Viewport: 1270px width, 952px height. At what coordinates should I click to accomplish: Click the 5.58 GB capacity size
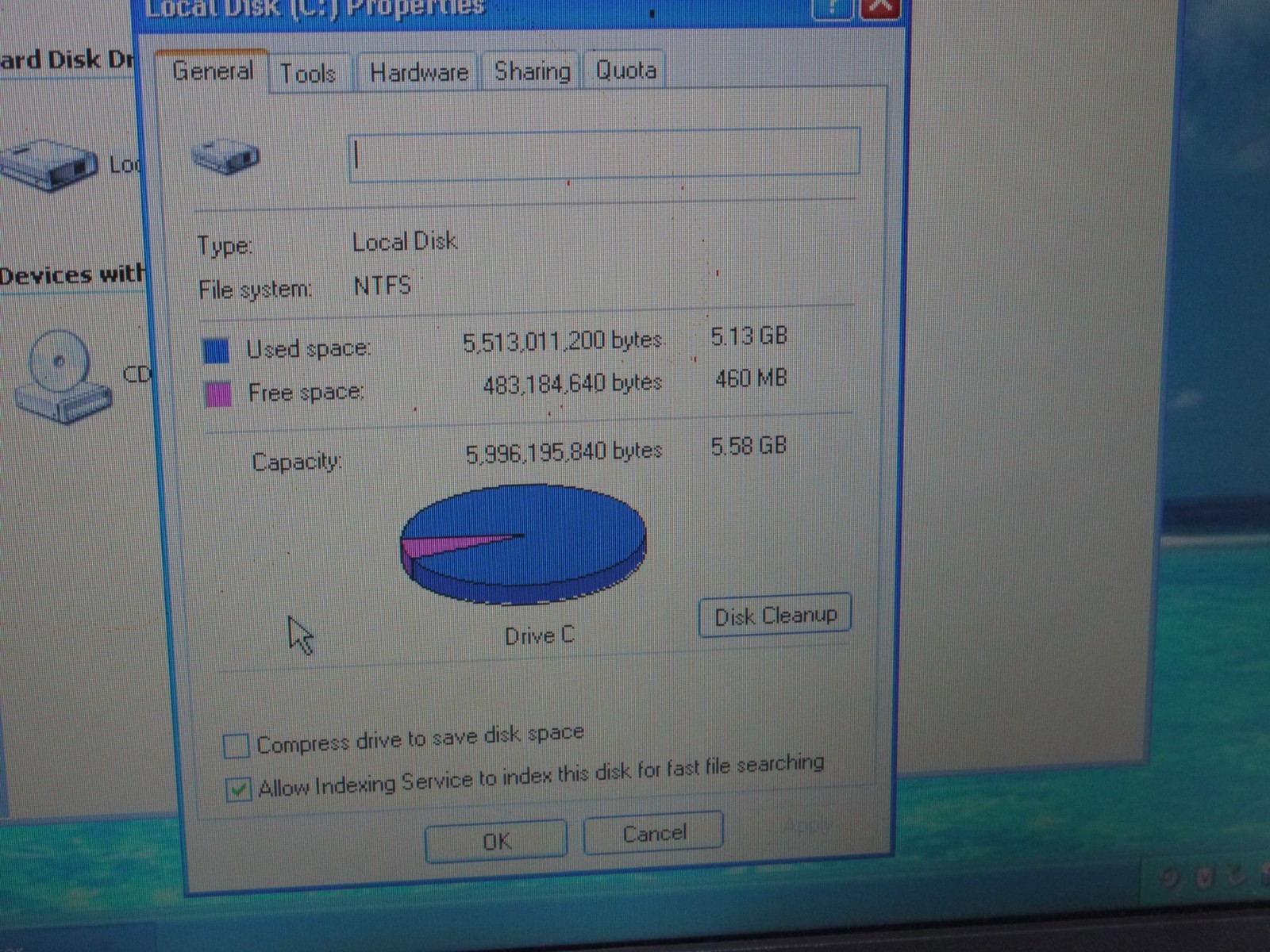pos(749,446)
